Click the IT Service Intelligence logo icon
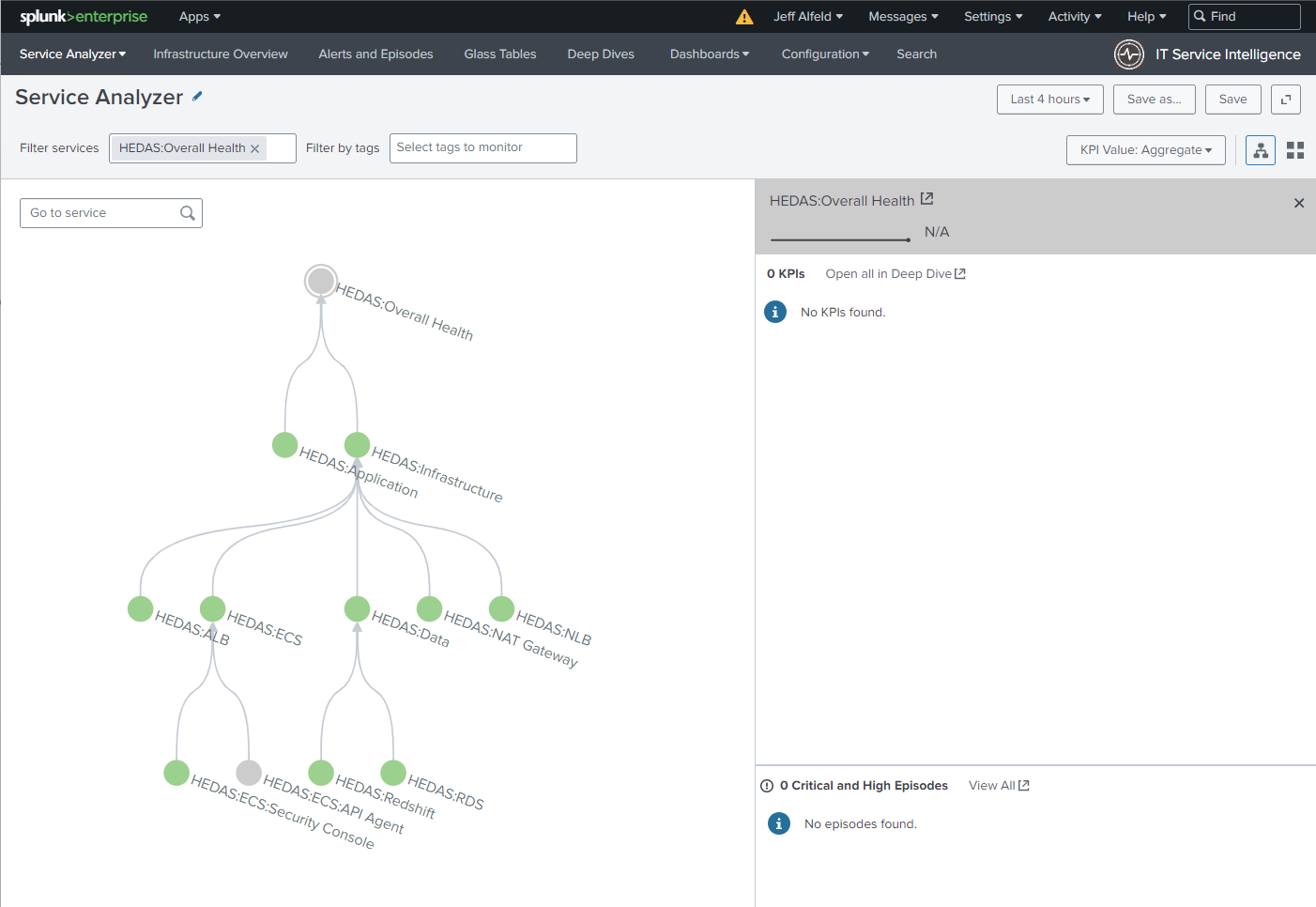This screenshot has height=907, width=1316. tap(1129, 54)
